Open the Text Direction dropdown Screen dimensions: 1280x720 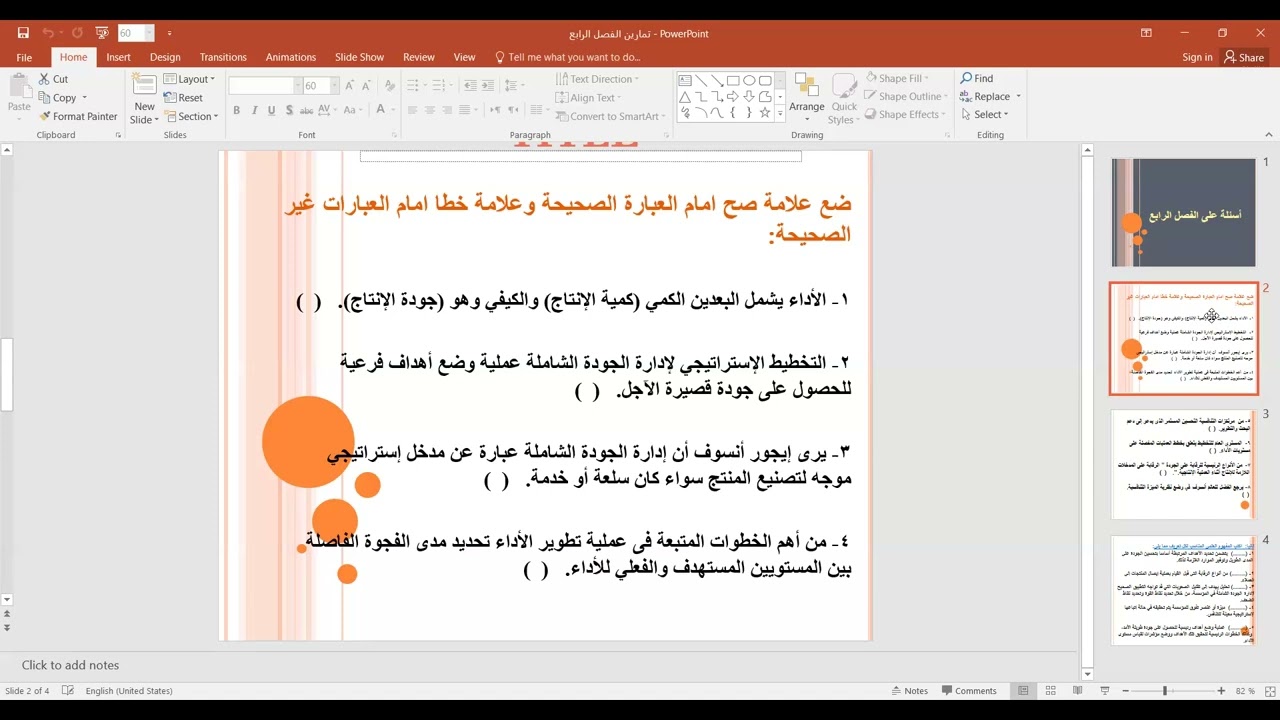coord(598,79)
